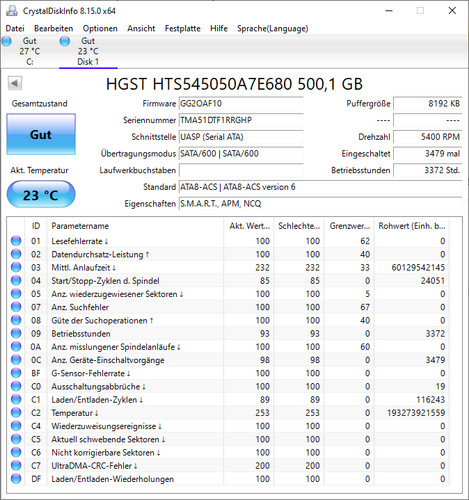Click raw value 24051 for spindle cycles

433,281
